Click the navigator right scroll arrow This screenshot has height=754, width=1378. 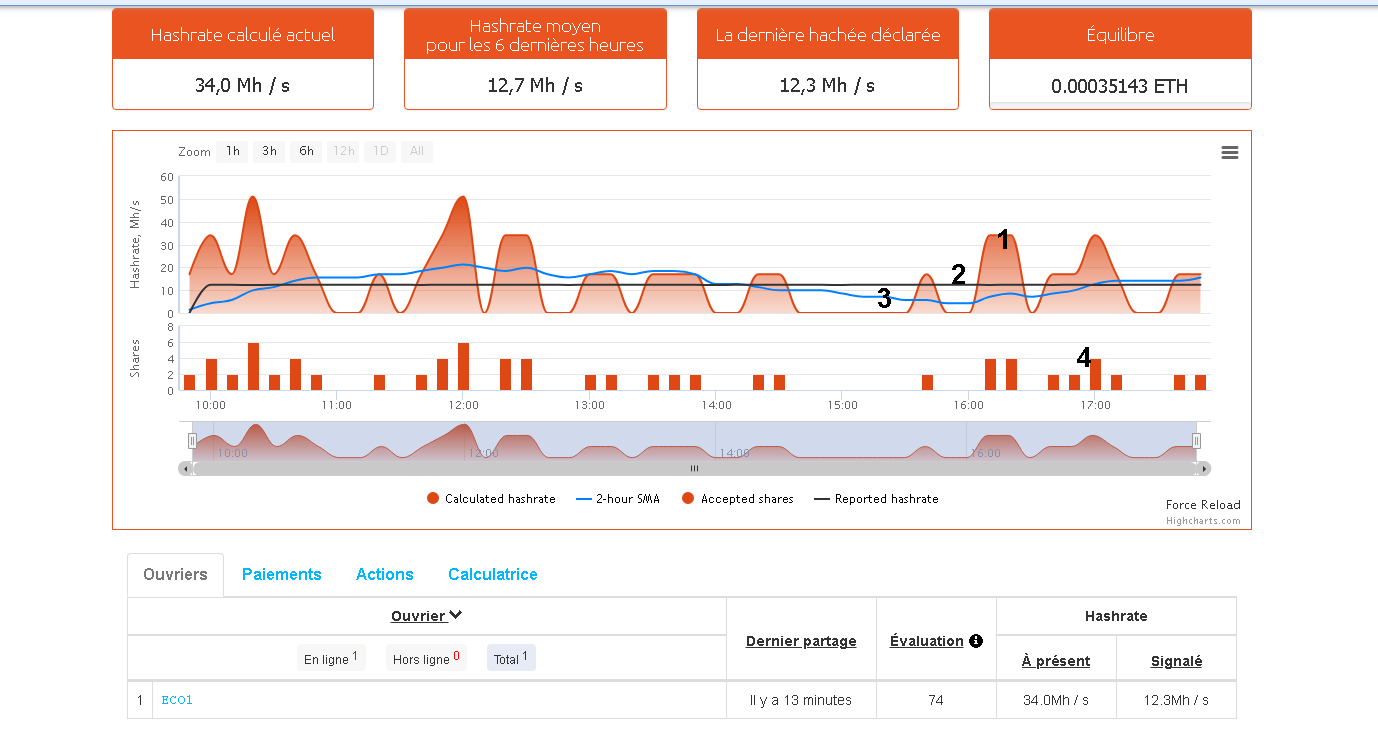[x=1204, y=468]
